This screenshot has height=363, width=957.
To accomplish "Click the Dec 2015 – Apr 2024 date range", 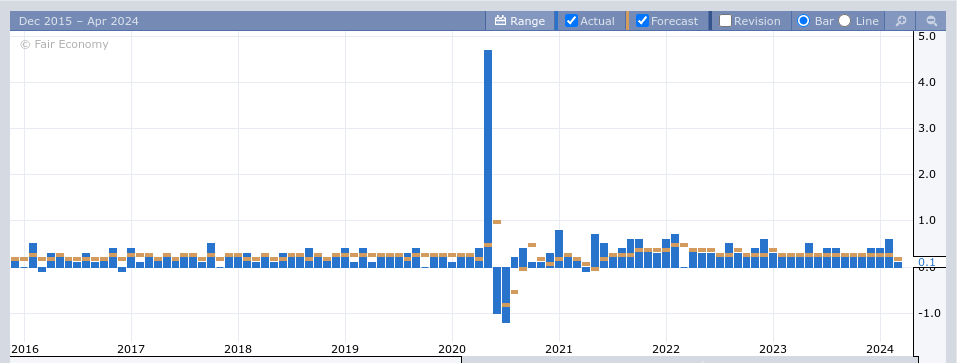I will [79, 21].
